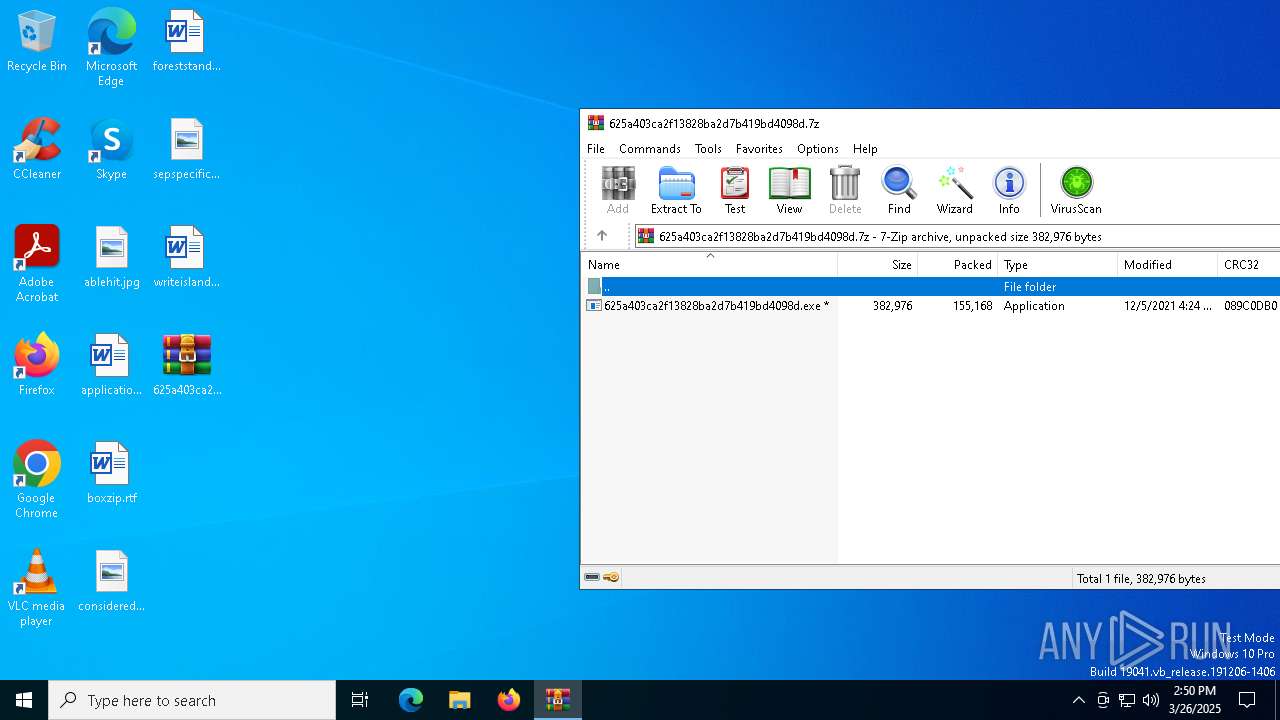Launch the Wizard tool
The height and width of the screenshot is (720, 1280).
coord(954,190)
